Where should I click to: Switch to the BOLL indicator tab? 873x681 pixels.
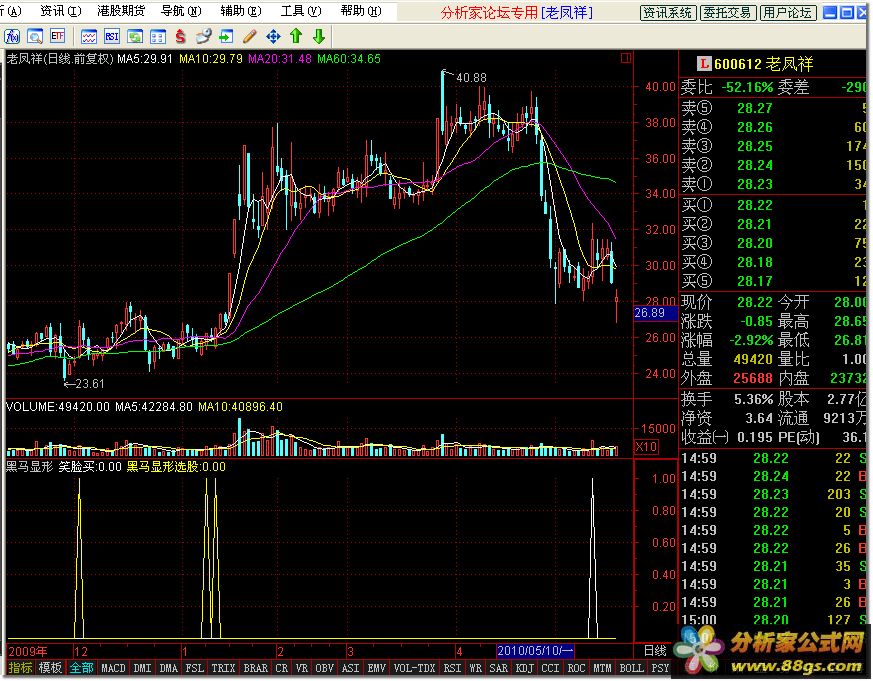coord(631,668)
